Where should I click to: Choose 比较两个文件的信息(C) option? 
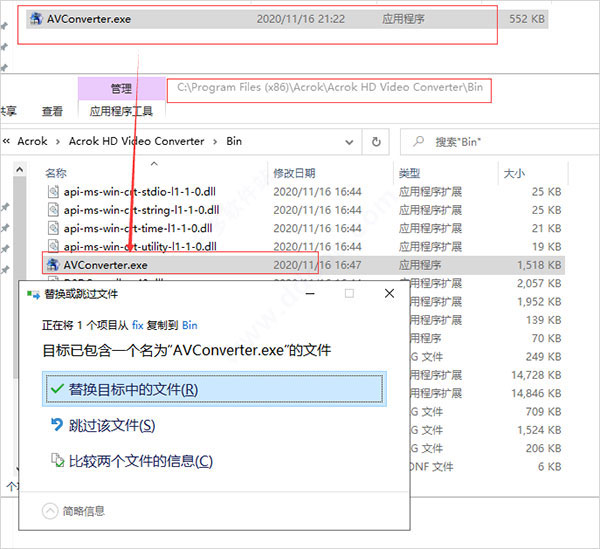coord(140,461)
